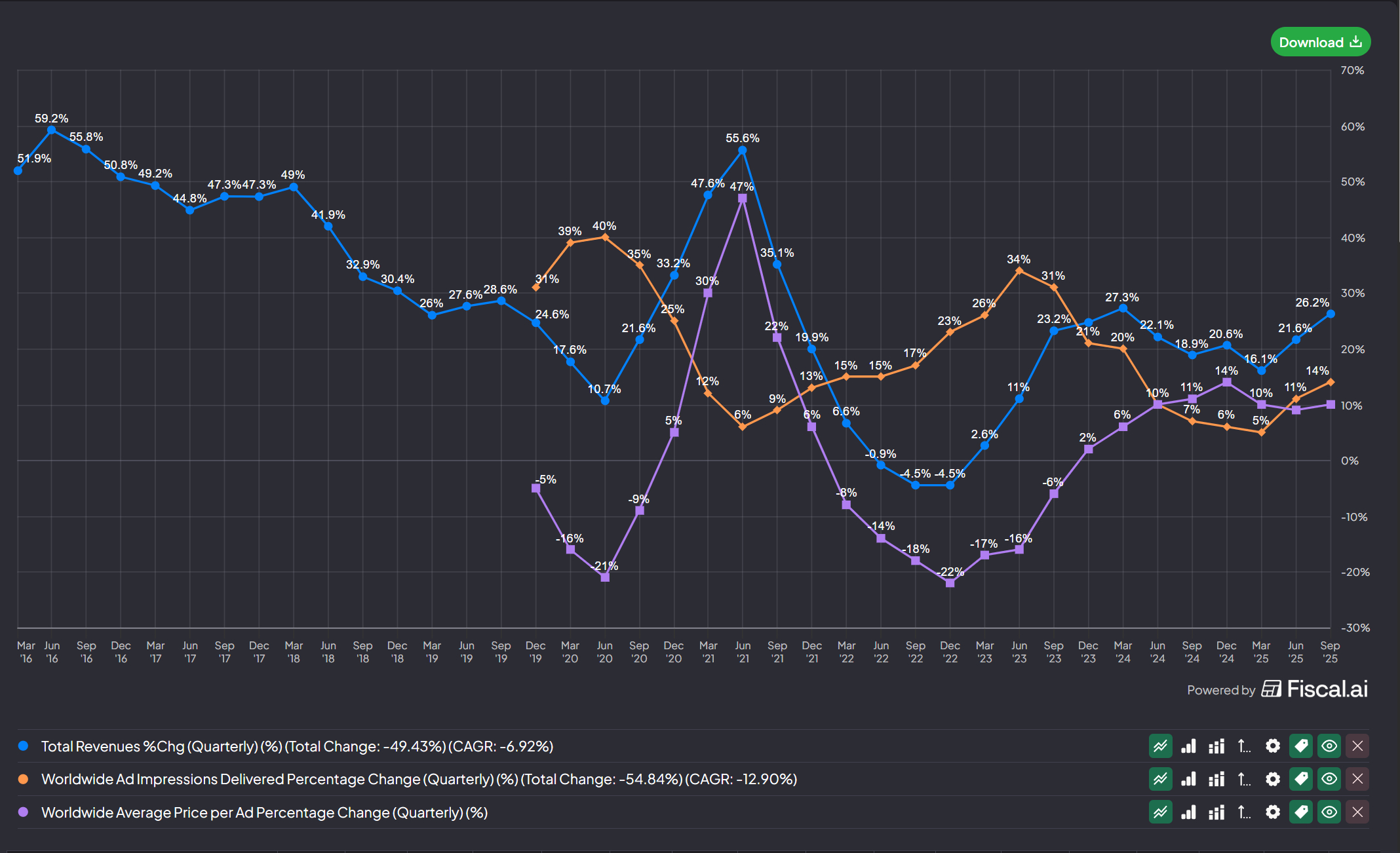Open gear settings for Ad Impressions series
Screen dimensions: 1400x853
[1272, 779]
